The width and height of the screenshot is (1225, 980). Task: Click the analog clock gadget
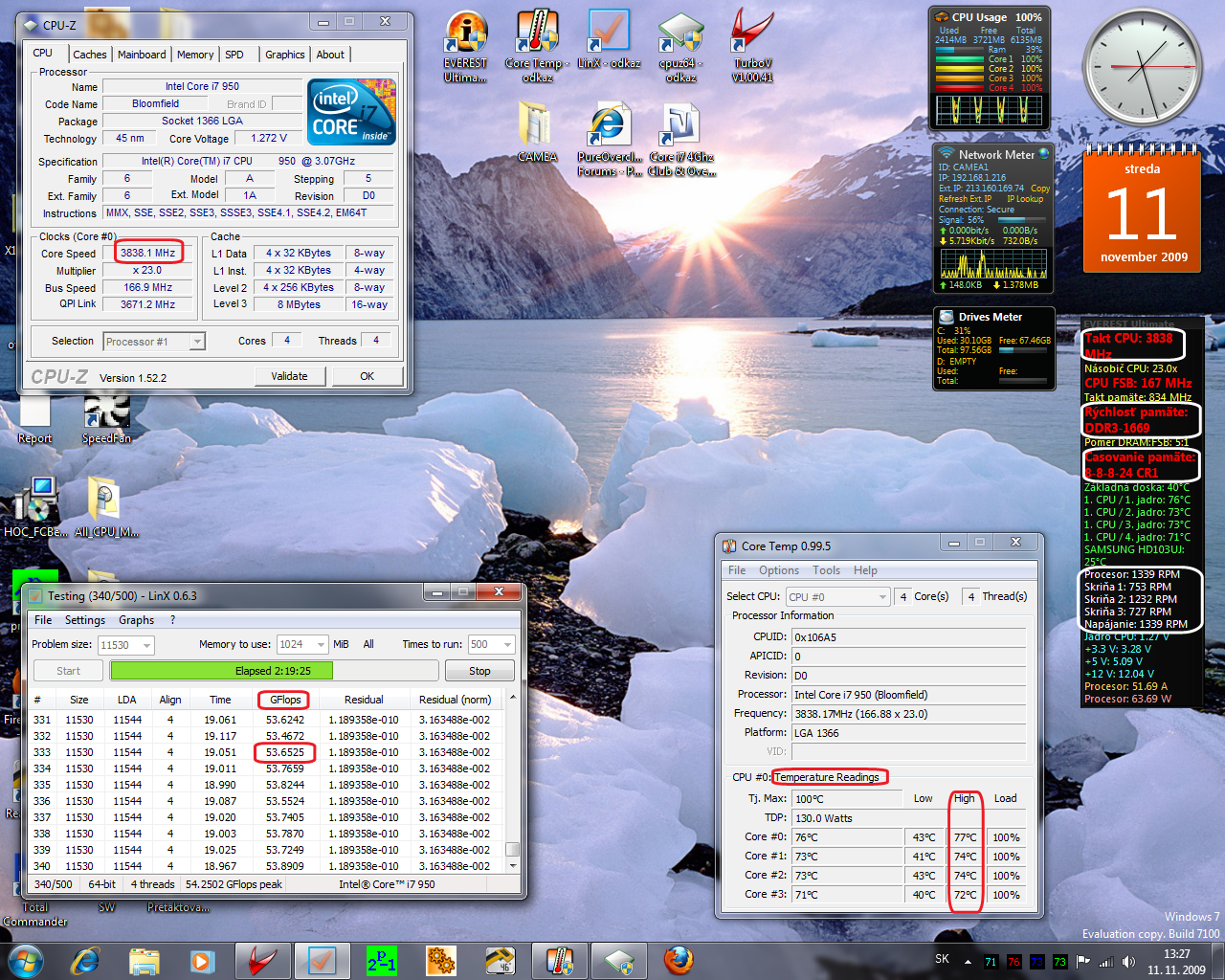(x=1143, y=68)
